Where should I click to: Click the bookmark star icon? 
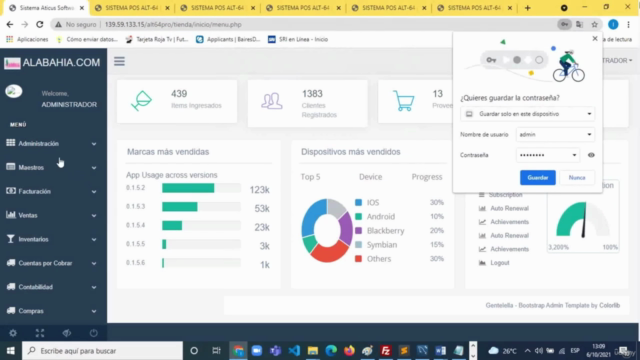[594, 24]
